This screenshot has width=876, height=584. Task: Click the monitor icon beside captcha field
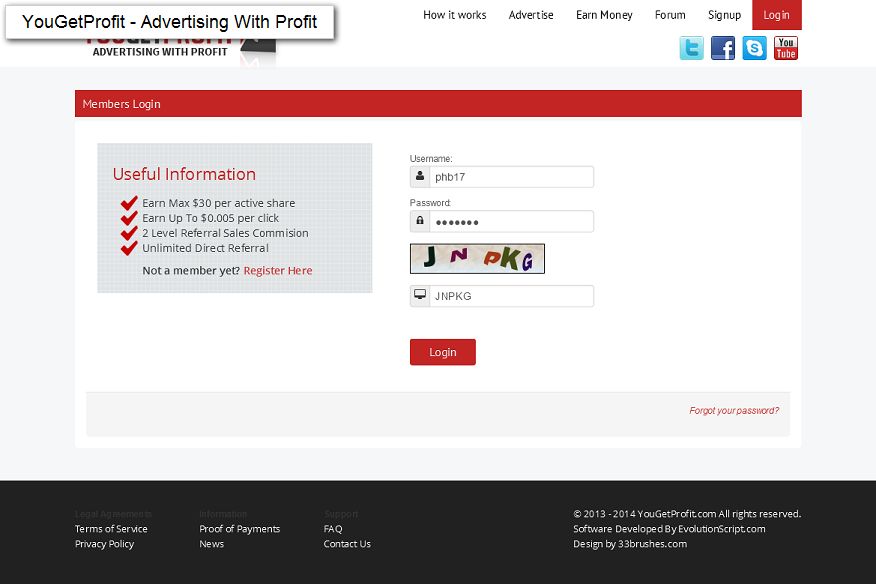420,296
